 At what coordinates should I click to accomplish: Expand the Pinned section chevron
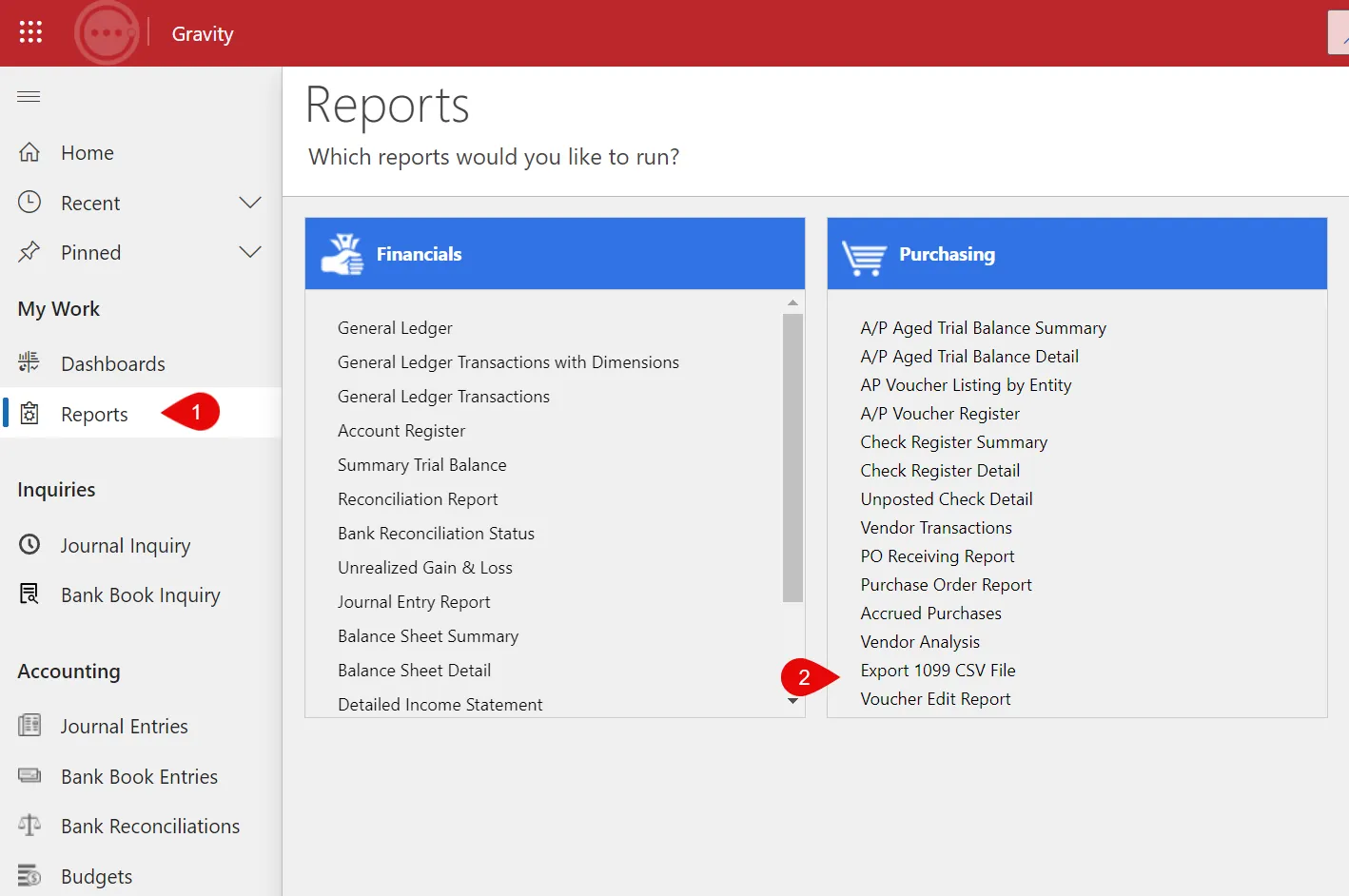(250, 252)
